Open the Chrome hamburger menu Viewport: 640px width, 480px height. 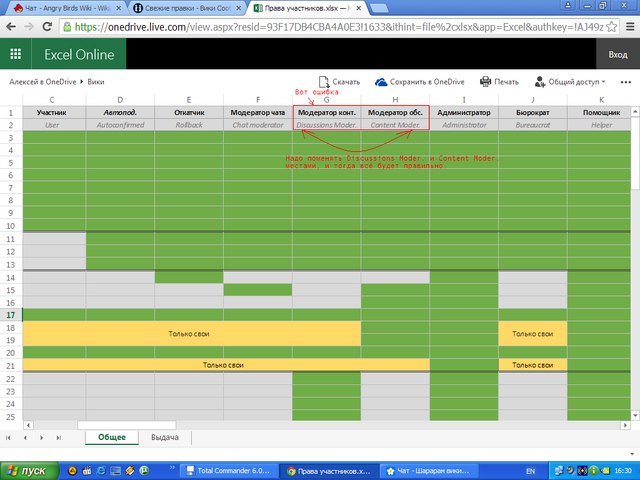click(x=630, y=27)
